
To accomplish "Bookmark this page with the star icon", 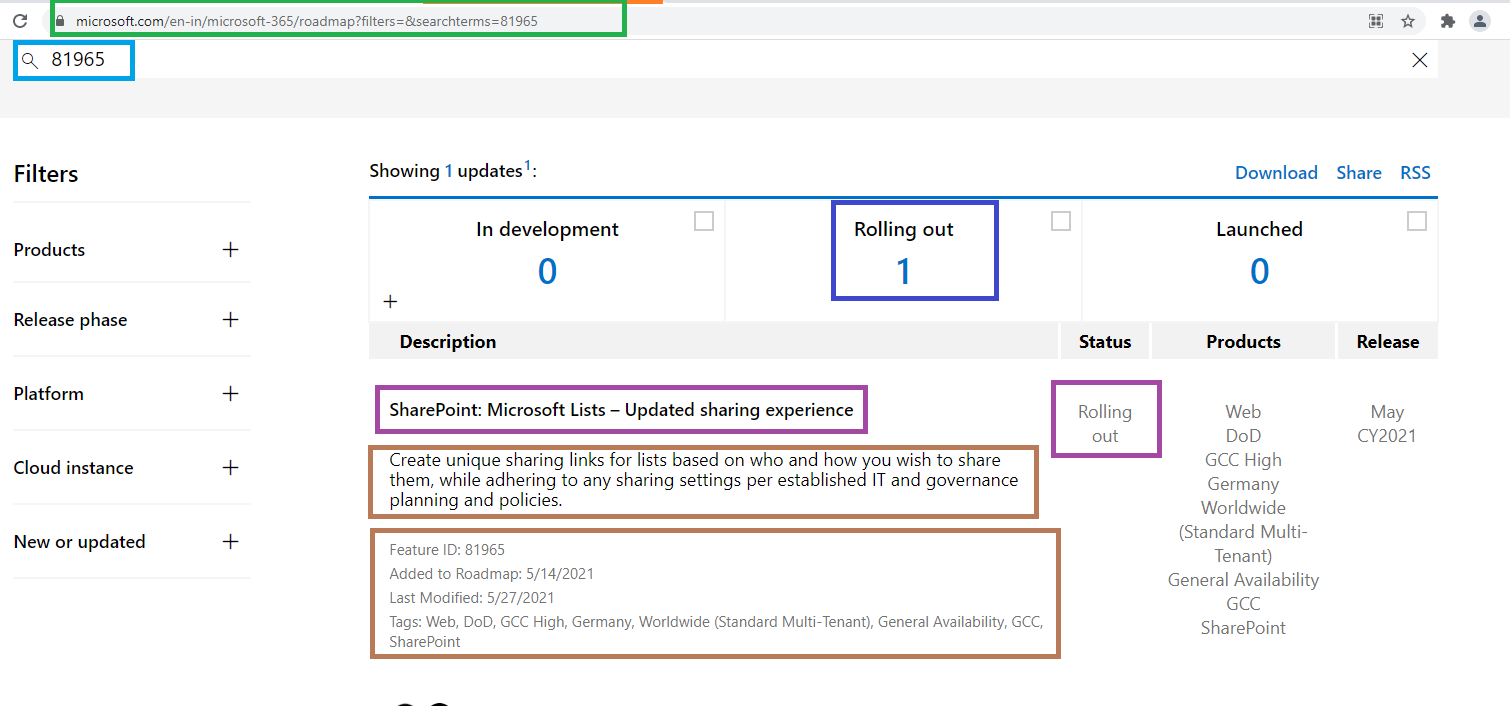I will point(1408,20).
